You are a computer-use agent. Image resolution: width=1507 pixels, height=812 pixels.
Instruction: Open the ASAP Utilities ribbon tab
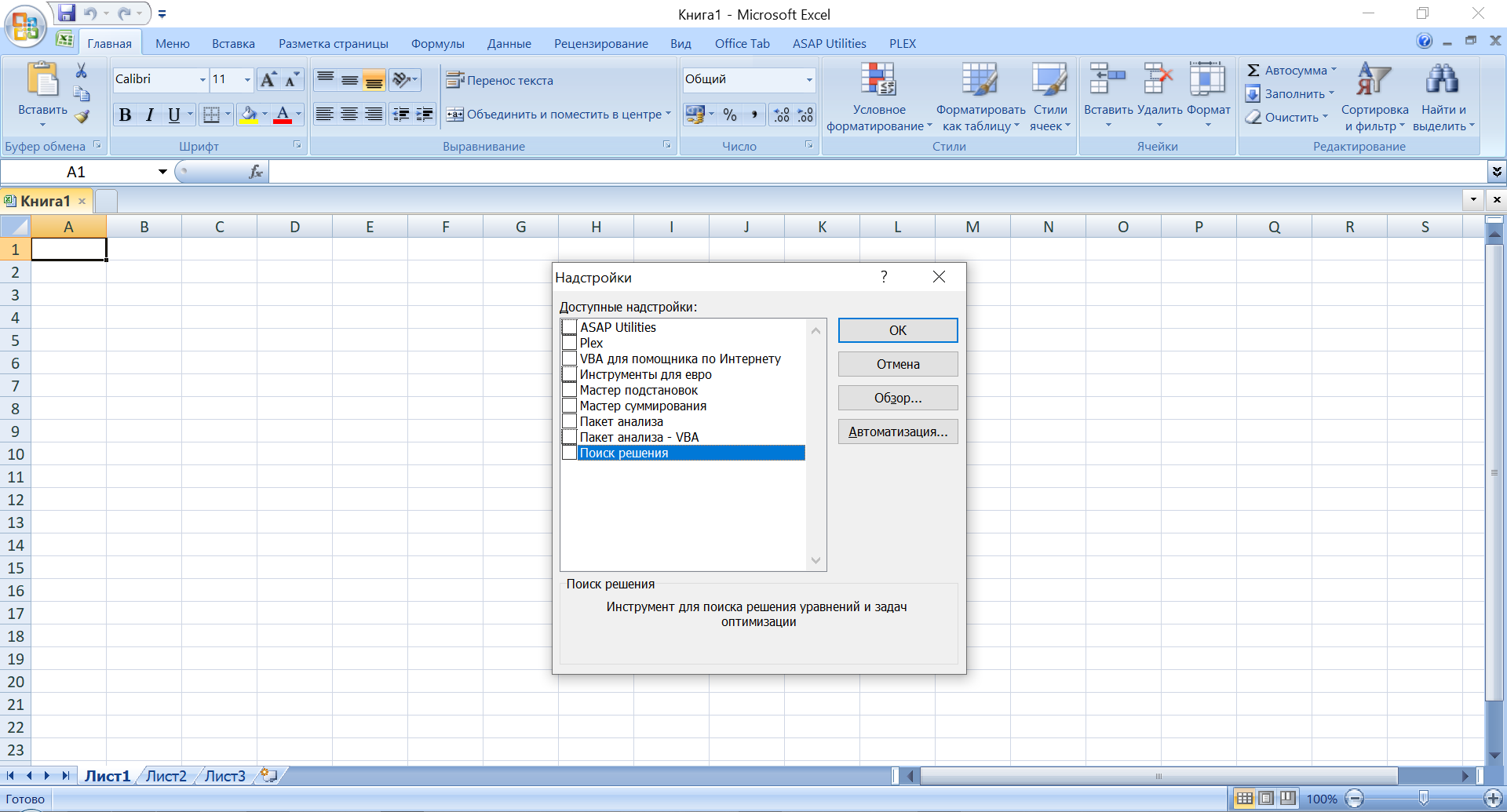(829, 43)
